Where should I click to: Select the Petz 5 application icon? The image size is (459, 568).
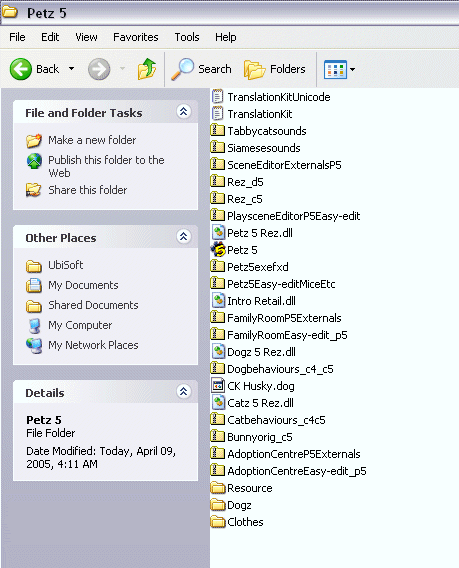click(x=218, y=250)
